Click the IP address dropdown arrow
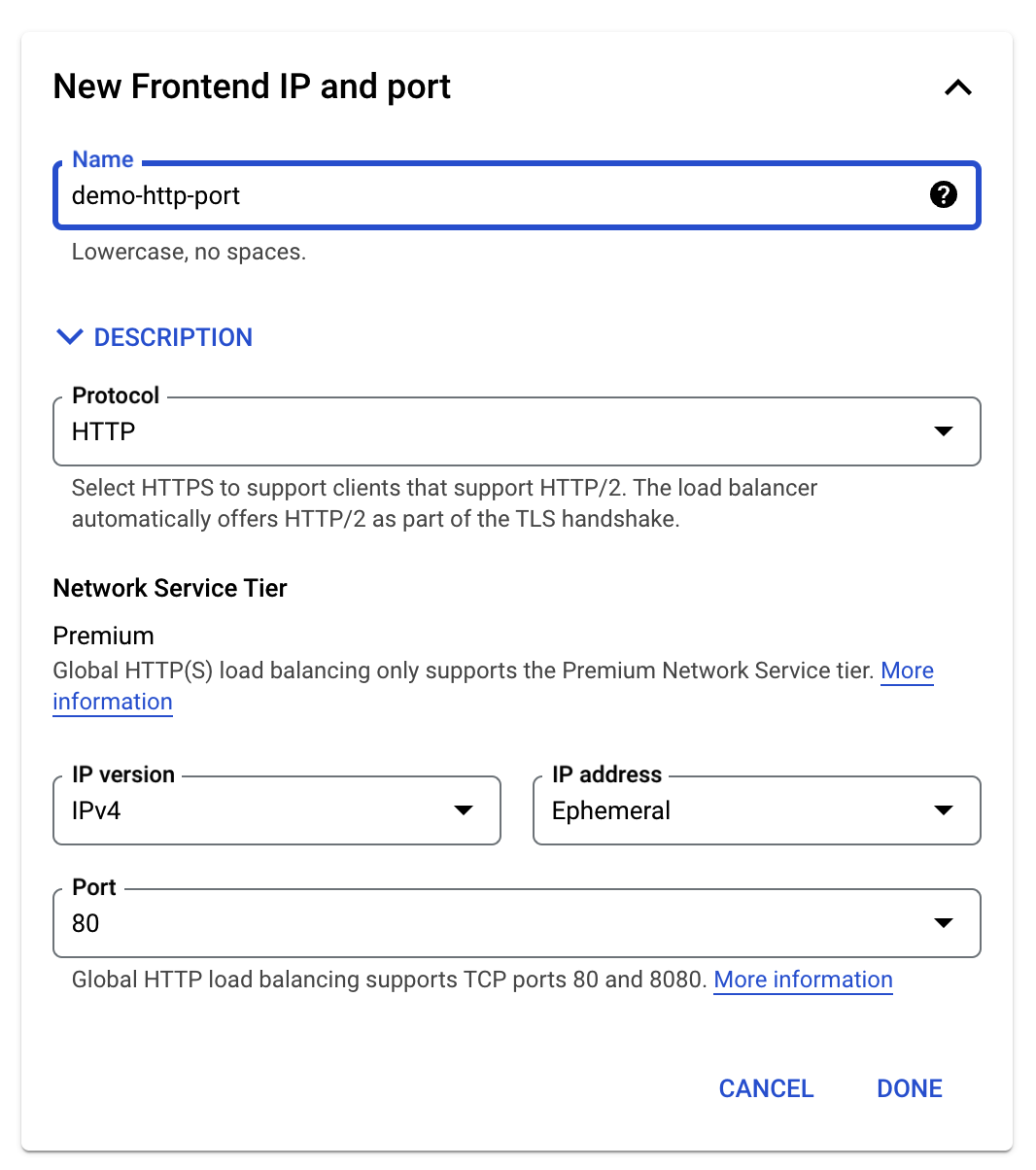1036x1170 pixels. pos(943,810)
